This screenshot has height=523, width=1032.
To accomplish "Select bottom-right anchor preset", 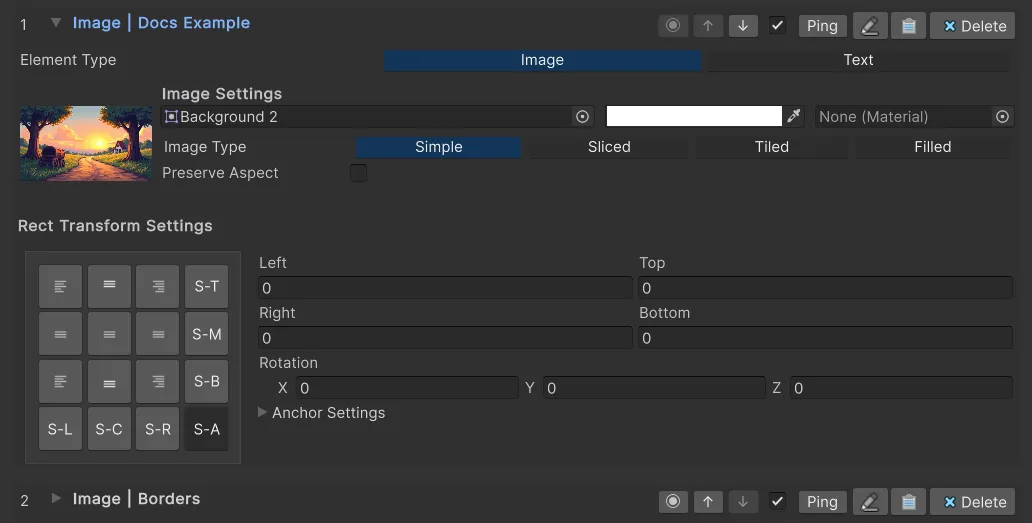I will click(158, 382).
